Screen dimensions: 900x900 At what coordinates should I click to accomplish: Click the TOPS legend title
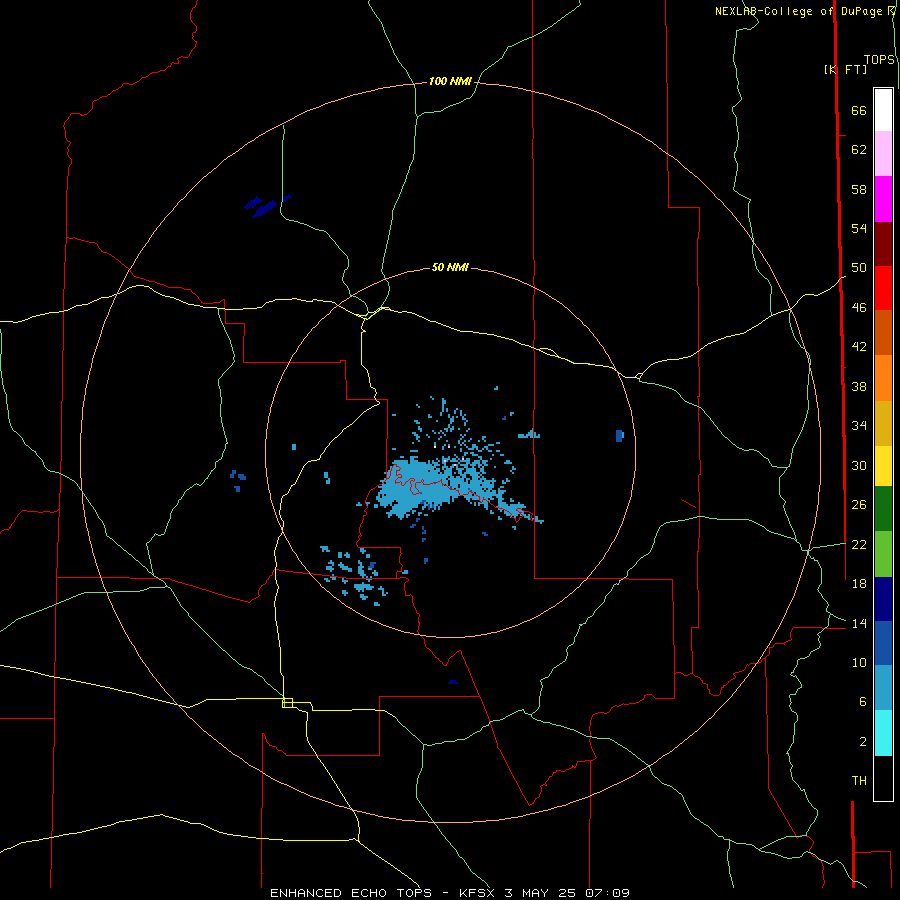coord(879,59)
